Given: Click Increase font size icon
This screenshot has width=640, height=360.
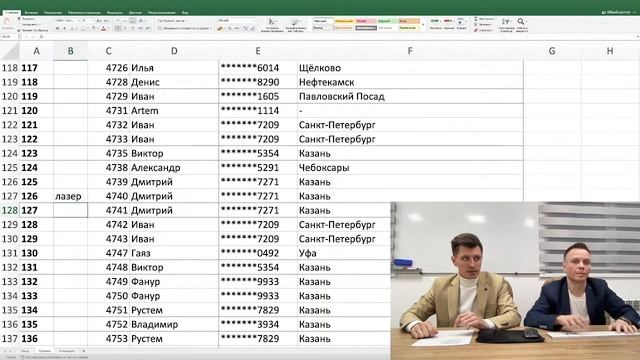Looking at the screenshot, I should 99,20.
